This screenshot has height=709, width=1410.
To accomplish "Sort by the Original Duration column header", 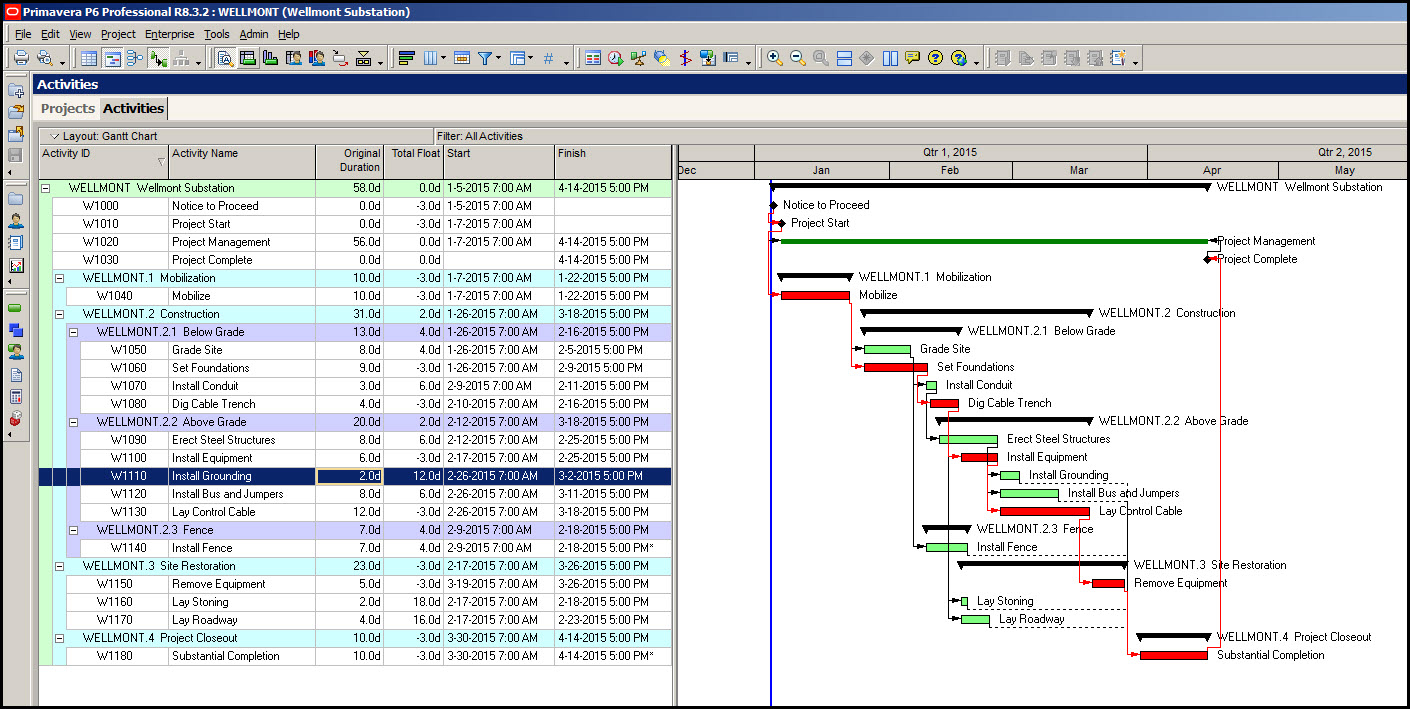I will tap(350, 161).
